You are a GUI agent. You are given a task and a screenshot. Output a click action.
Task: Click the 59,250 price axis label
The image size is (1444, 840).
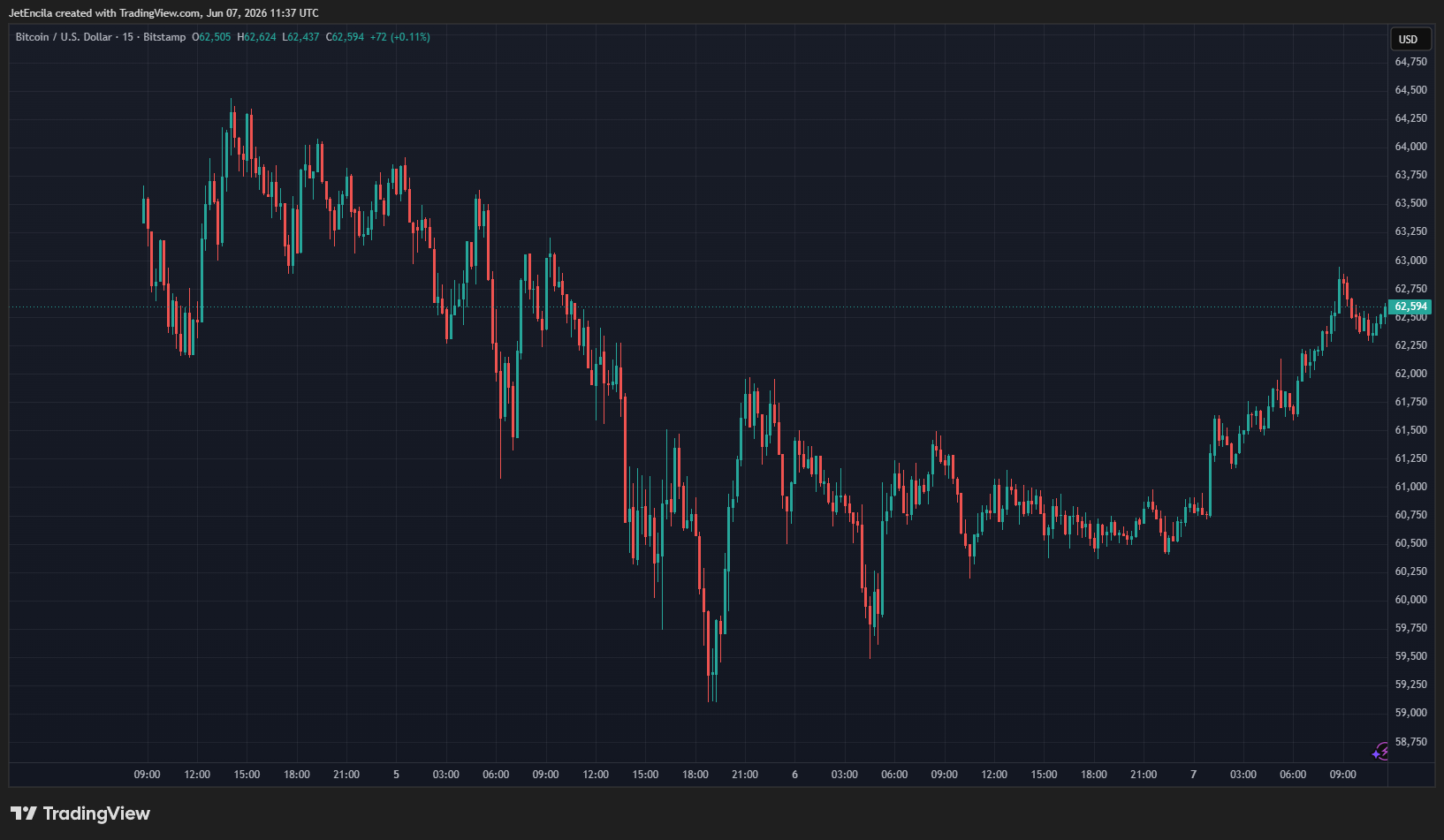click(1410, 685)
